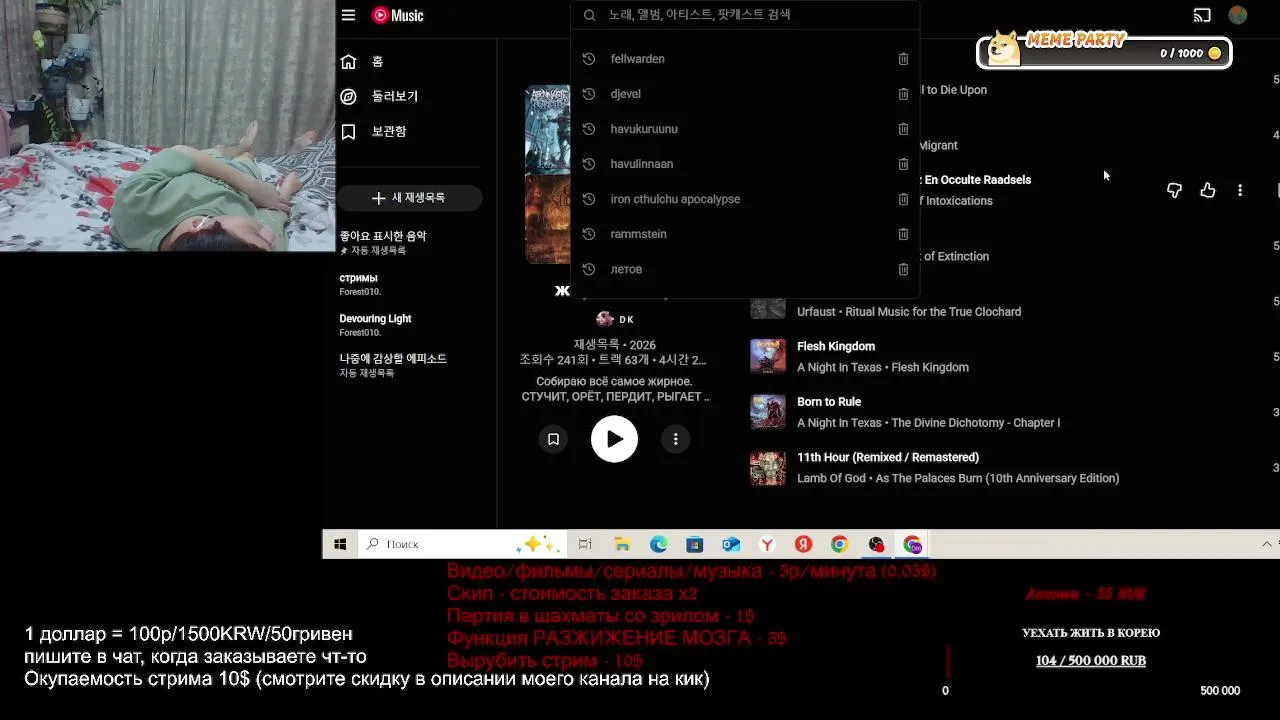Image resolution: width=1280 pixels, height=720 pixels.
Task: Open File Explorer from the taskbar
Action: [x=622, y=544]
